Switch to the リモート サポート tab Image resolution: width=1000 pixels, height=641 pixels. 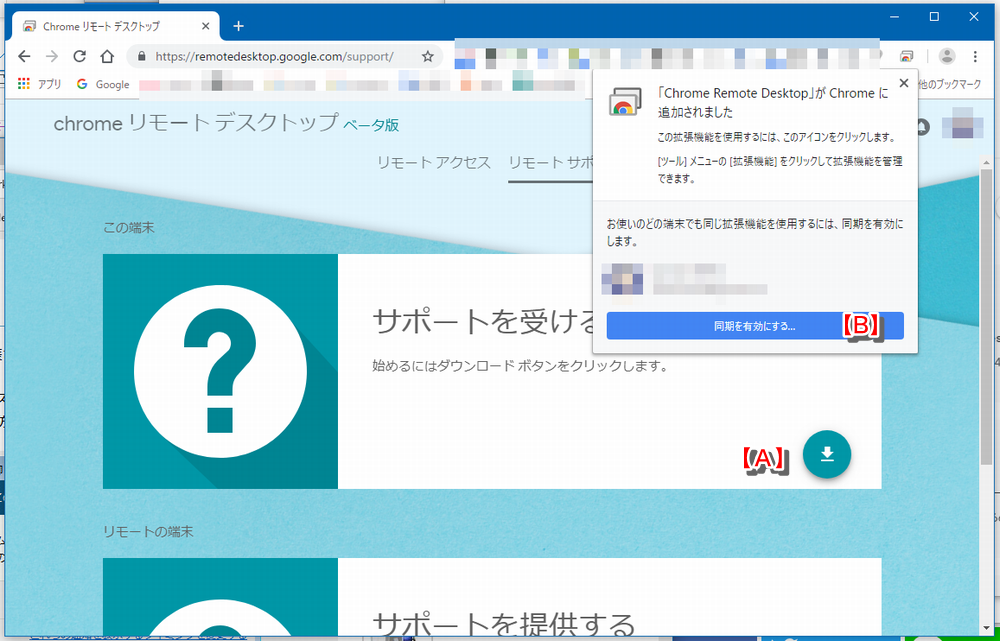551,163
